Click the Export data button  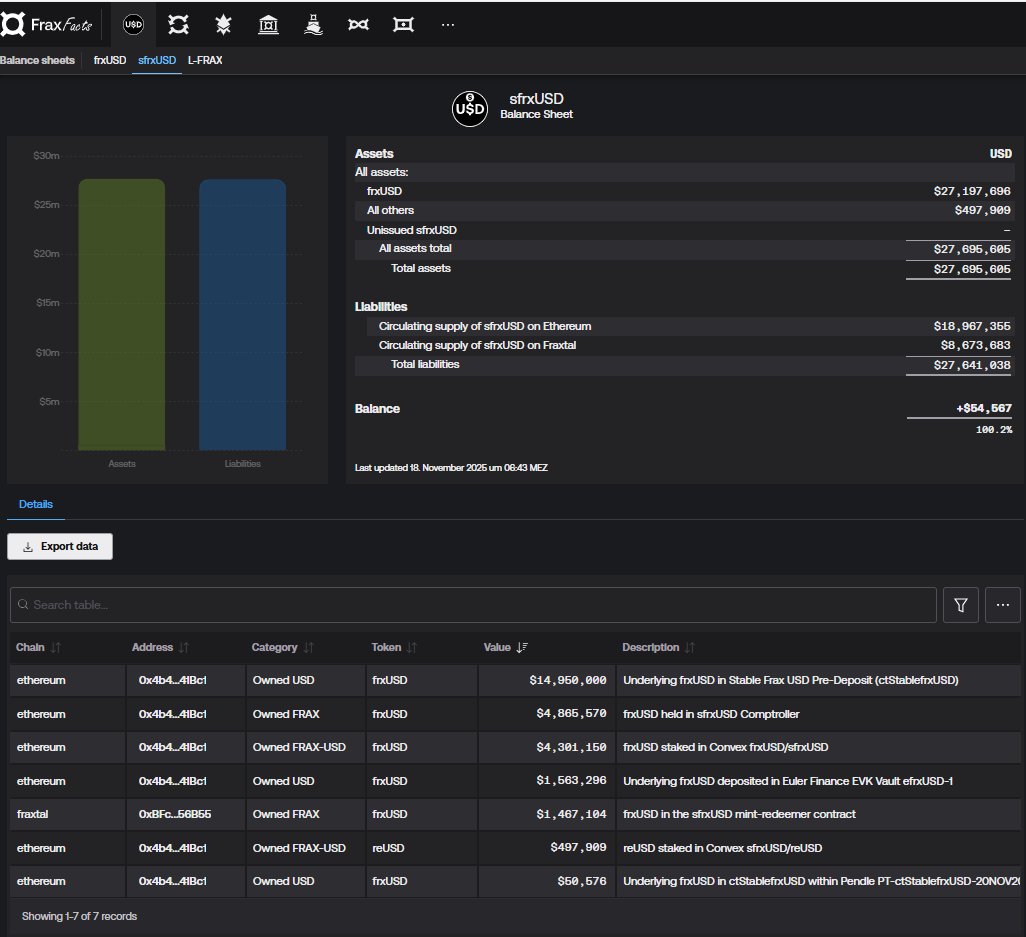click(60, 546)
